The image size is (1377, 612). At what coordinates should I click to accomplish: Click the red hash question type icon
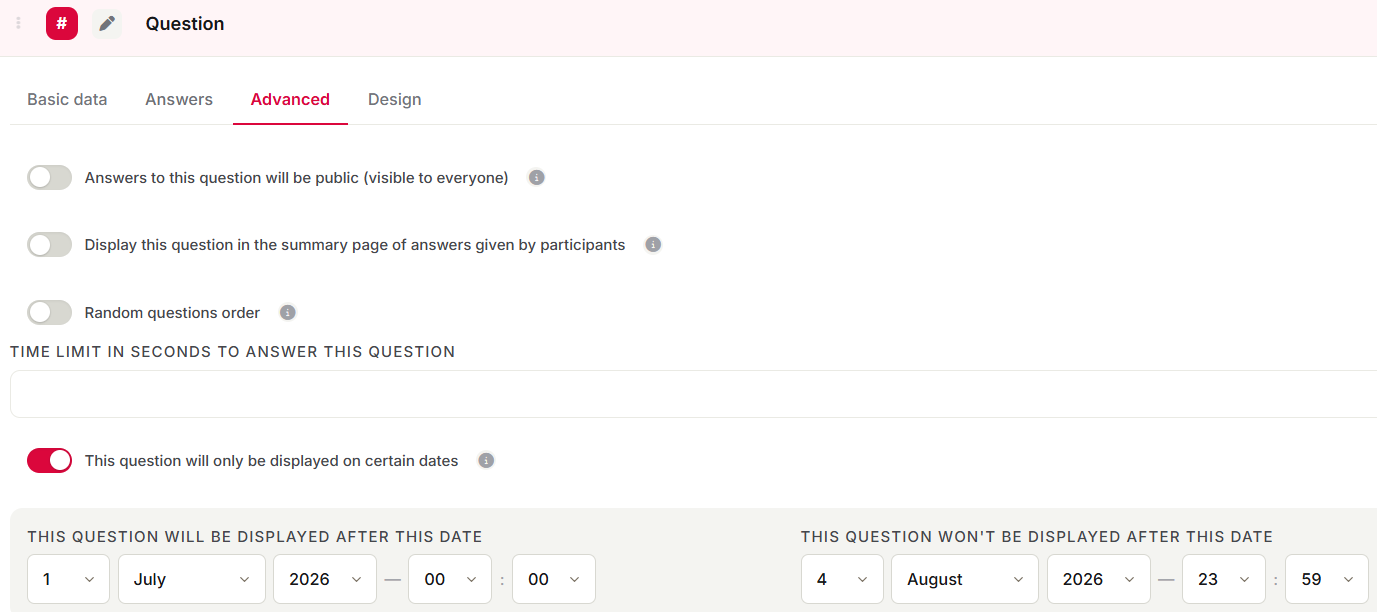[62, 24]
